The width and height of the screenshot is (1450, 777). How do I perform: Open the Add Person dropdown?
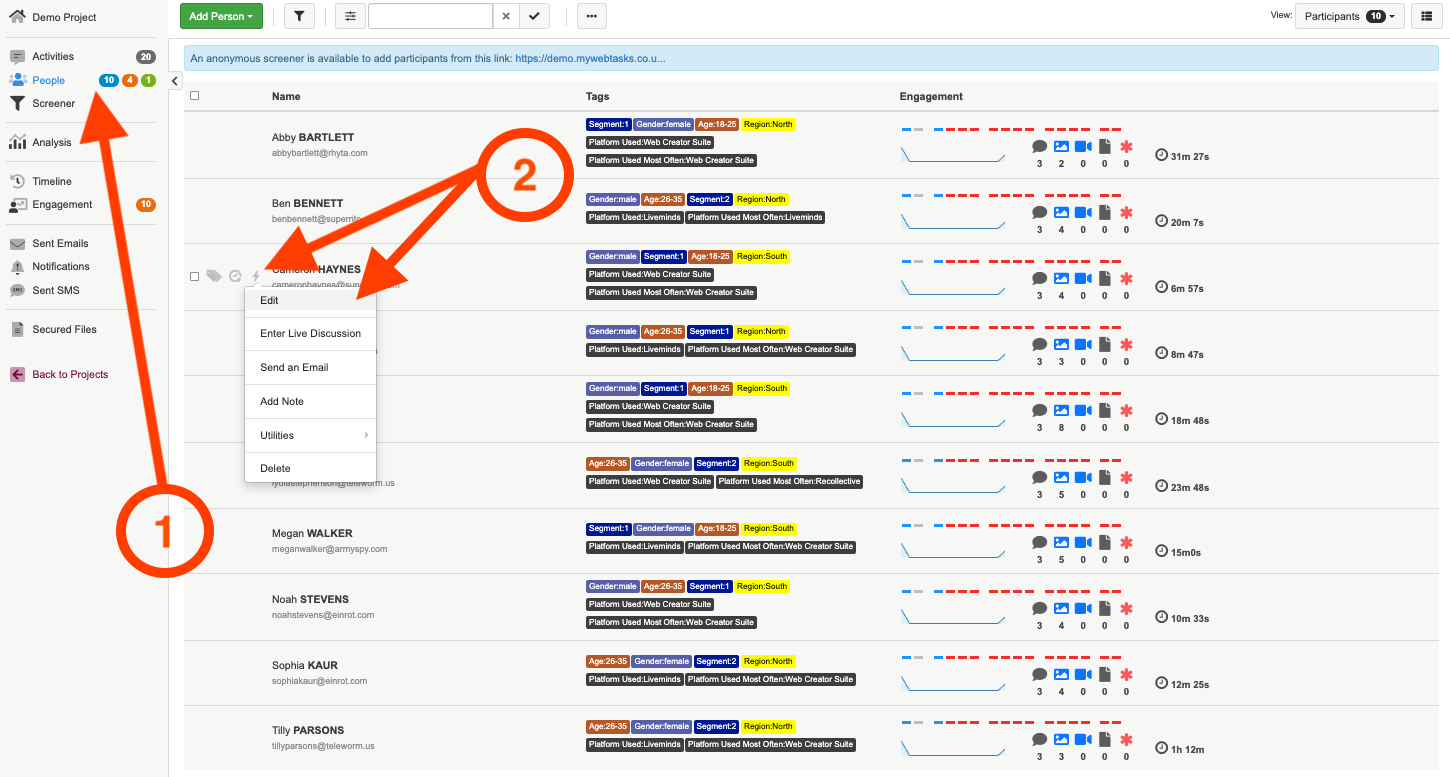click(x=221, y=16)
